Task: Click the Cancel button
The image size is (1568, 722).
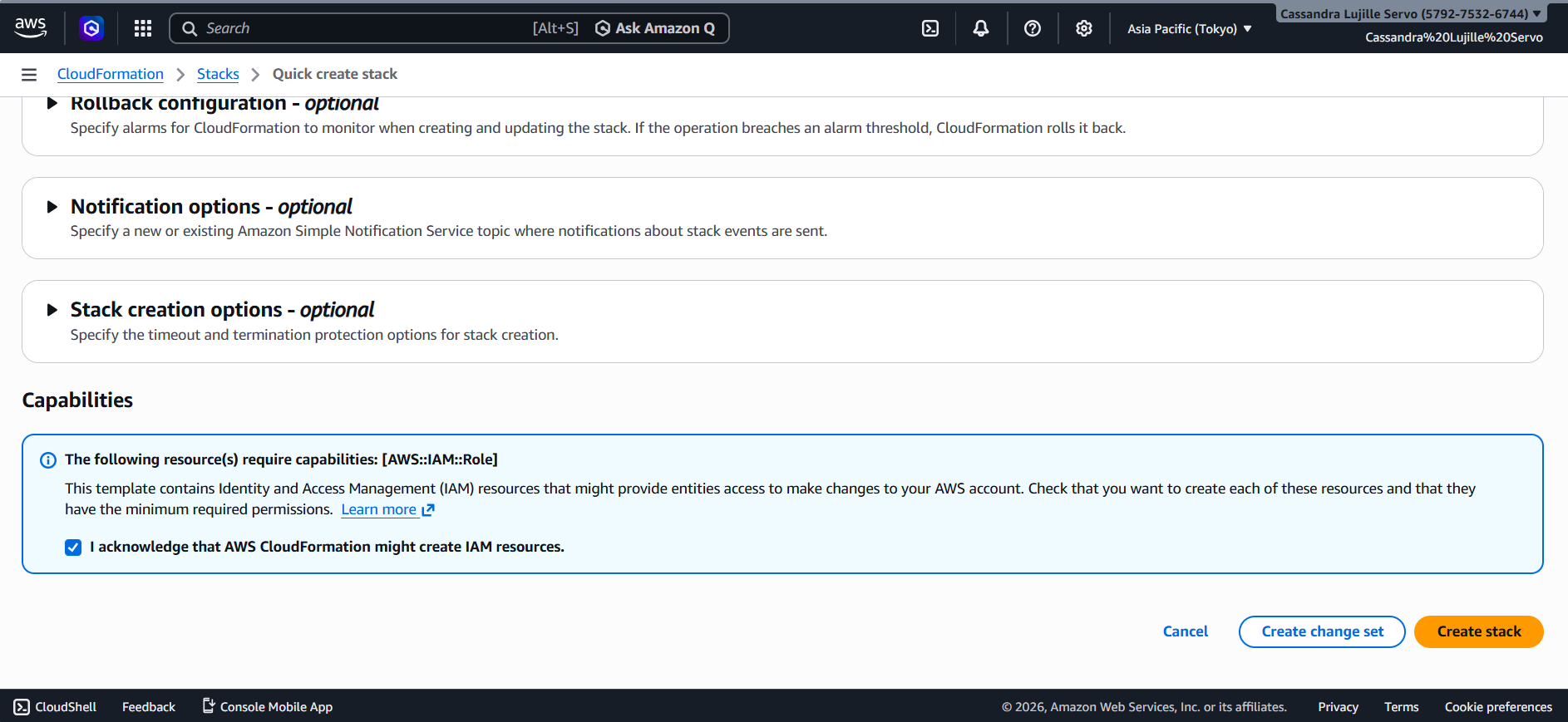Action: pos(1186,631)
